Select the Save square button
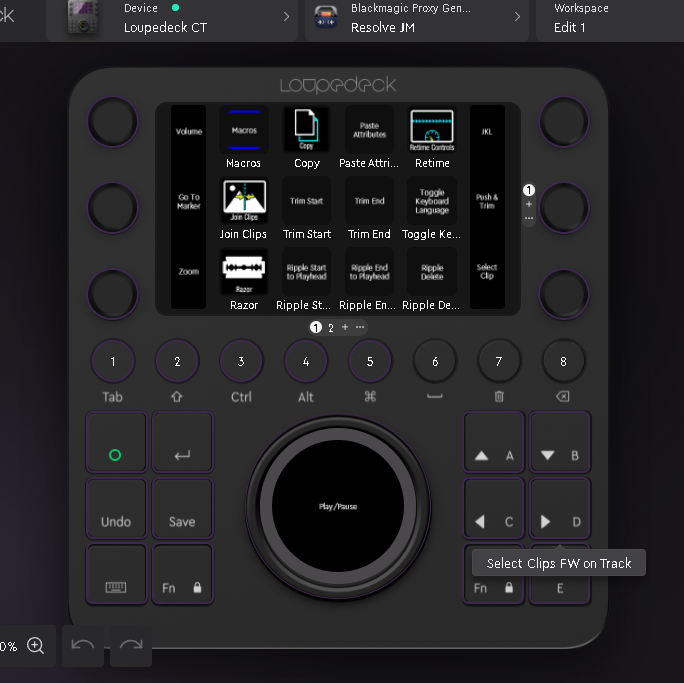The width and height of the screenshot is (684, 683). [x=182, y=509]
